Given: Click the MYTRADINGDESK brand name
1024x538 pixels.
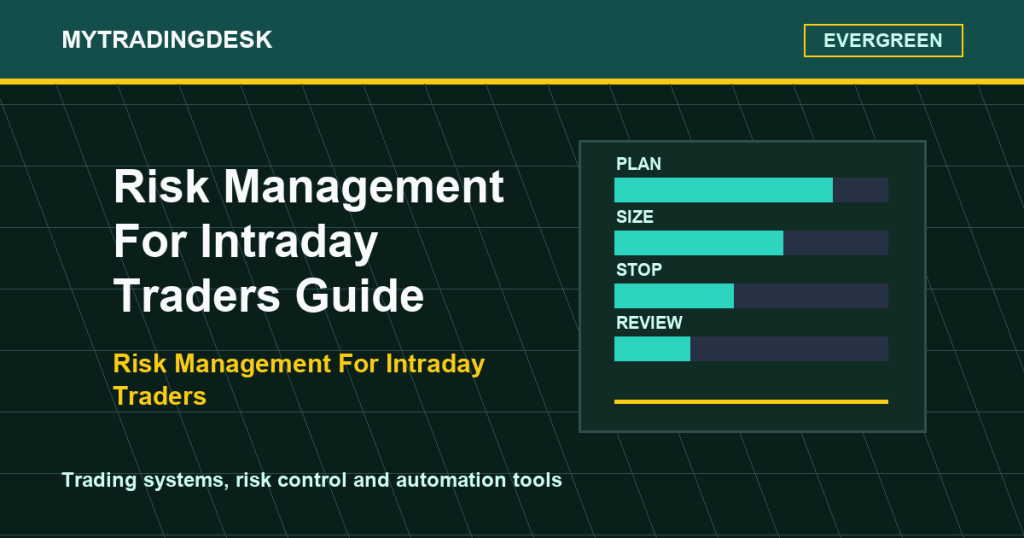Looking at the screenshot, I should 167,40.
